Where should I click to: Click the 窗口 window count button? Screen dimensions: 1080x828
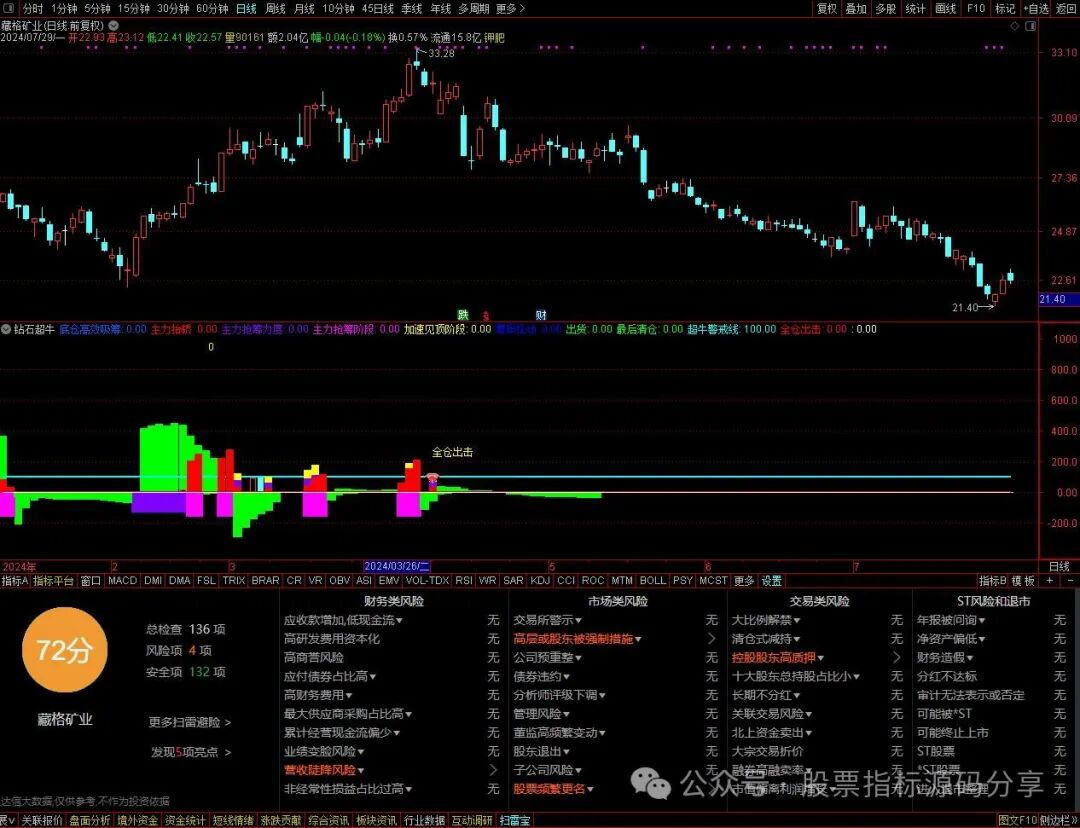click(91, 581)
